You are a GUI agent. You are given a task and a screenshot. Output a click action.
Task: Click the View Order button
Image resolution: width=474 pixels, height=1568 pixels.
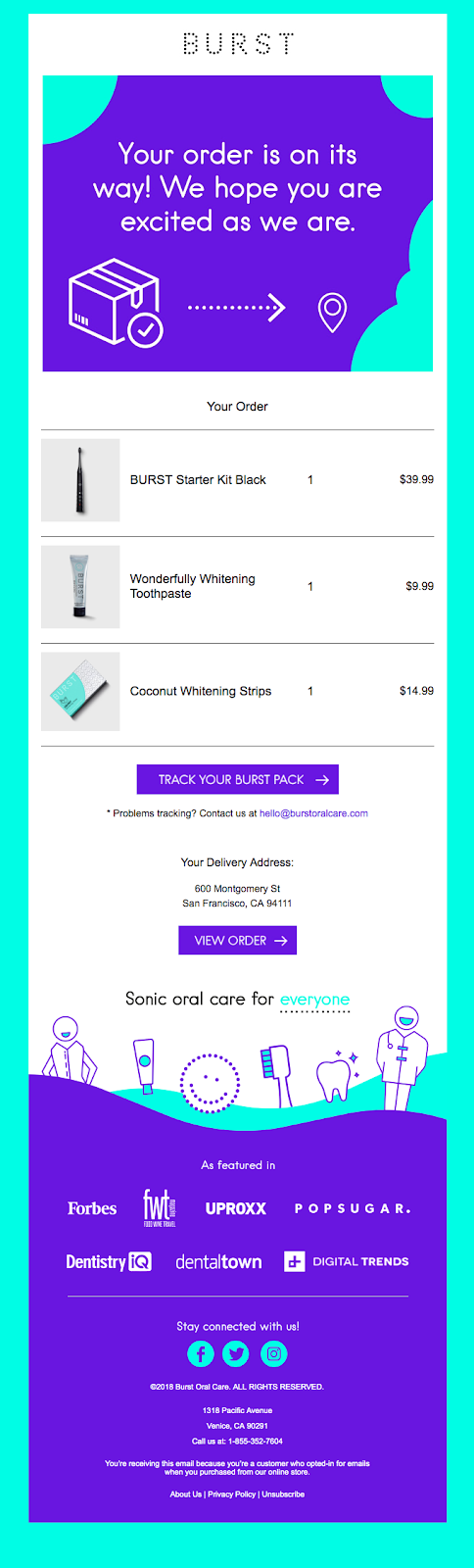(238, 940)
